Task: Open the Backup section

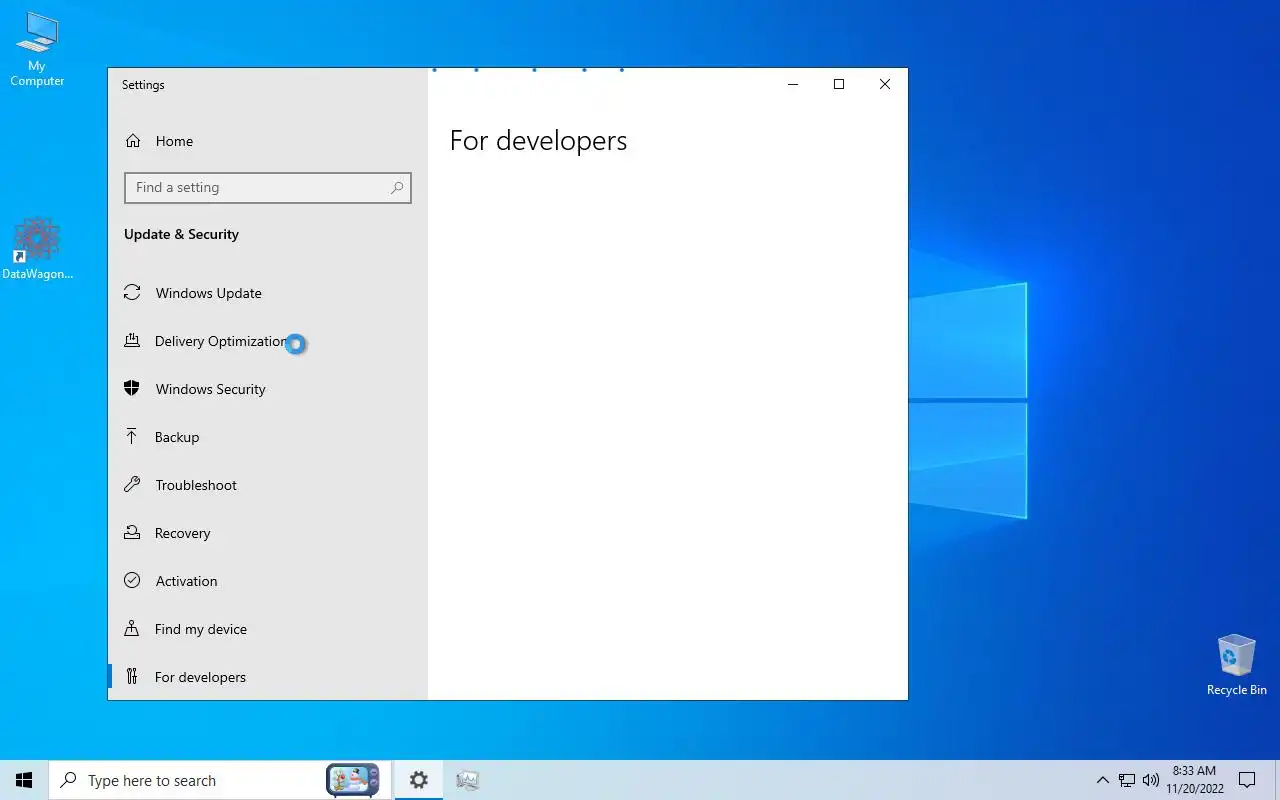Action: [268, 437]
